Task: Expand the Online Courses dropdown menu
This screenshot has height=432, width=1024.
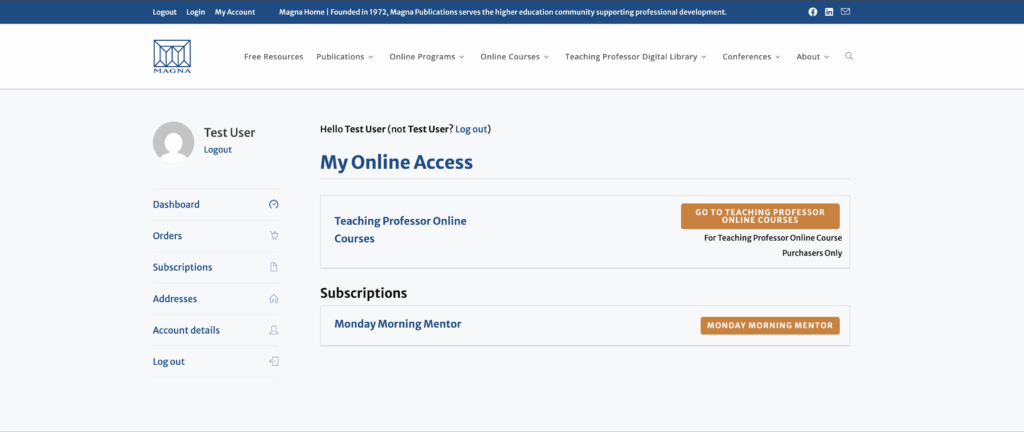Action: [515, 57]
